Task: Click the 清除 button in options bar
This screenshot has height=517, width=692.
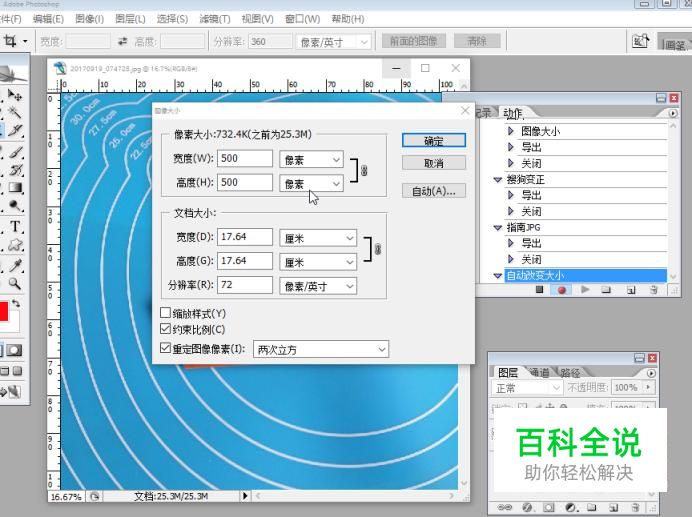Action: [477, 41]
